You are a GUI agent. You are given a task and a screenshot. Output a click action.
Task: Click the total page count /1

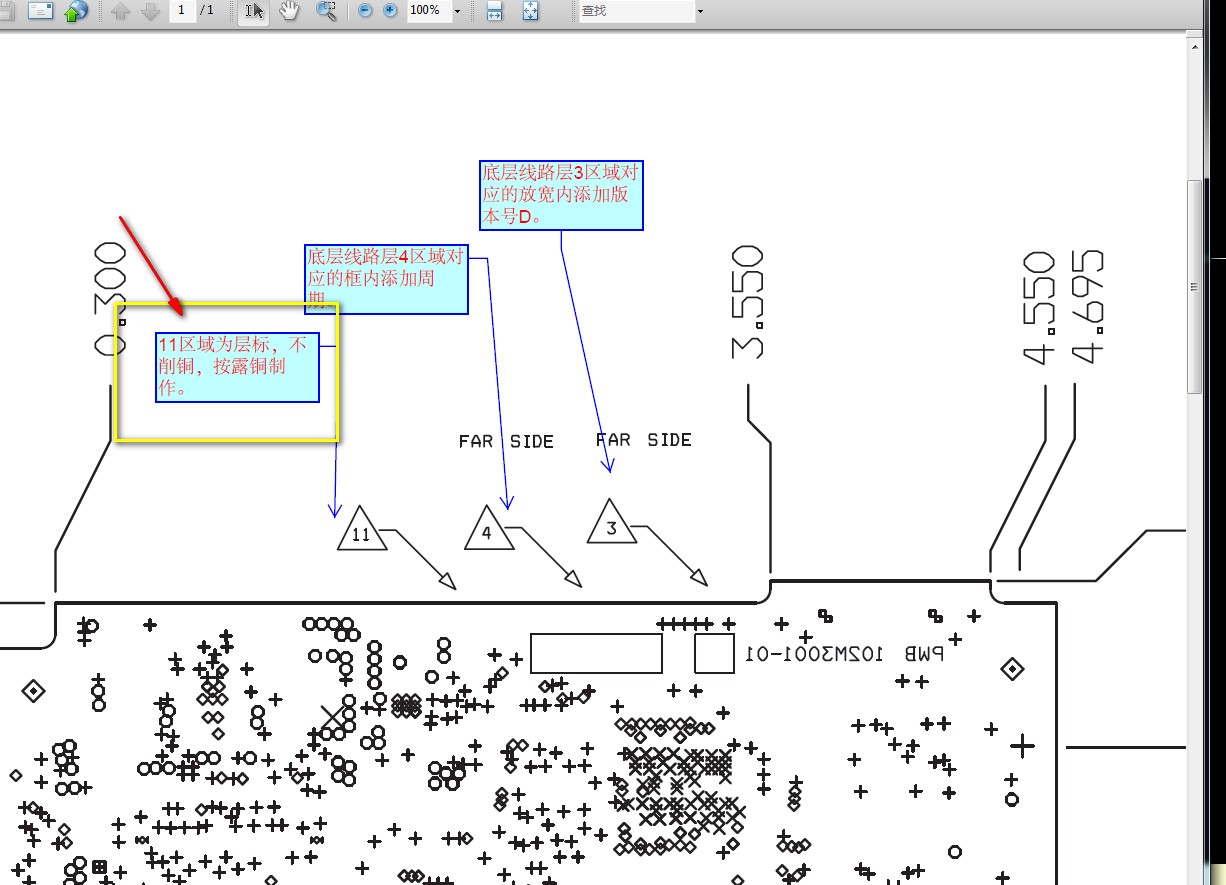pyautogui.click(x=207, y=10)
